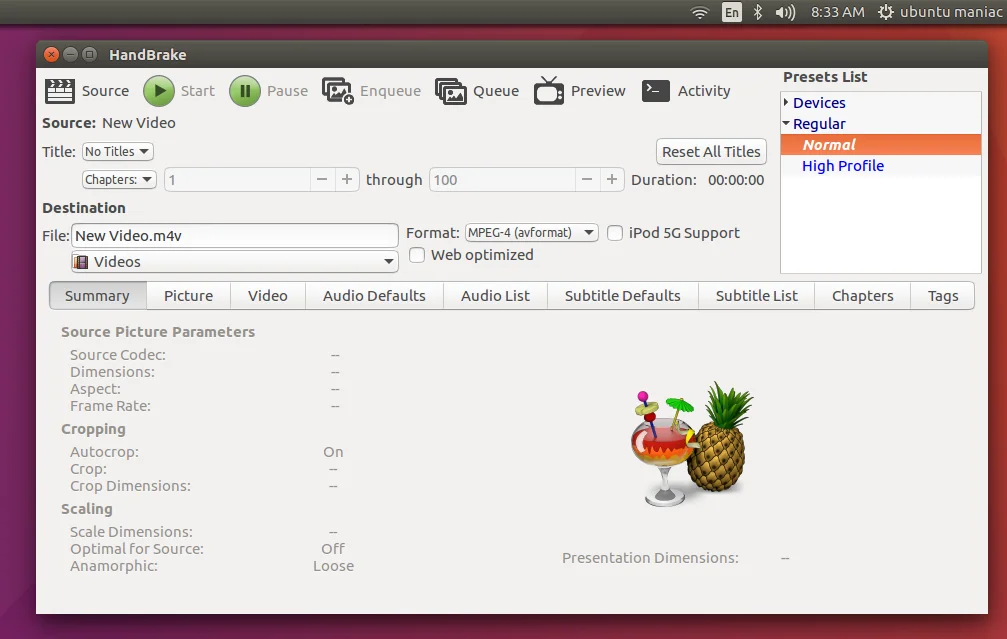Viewport: 1007px width, 639px height.
Task: Click the Anamorphic Loose value
Action: pyautogui.click(x=333, y=566)
